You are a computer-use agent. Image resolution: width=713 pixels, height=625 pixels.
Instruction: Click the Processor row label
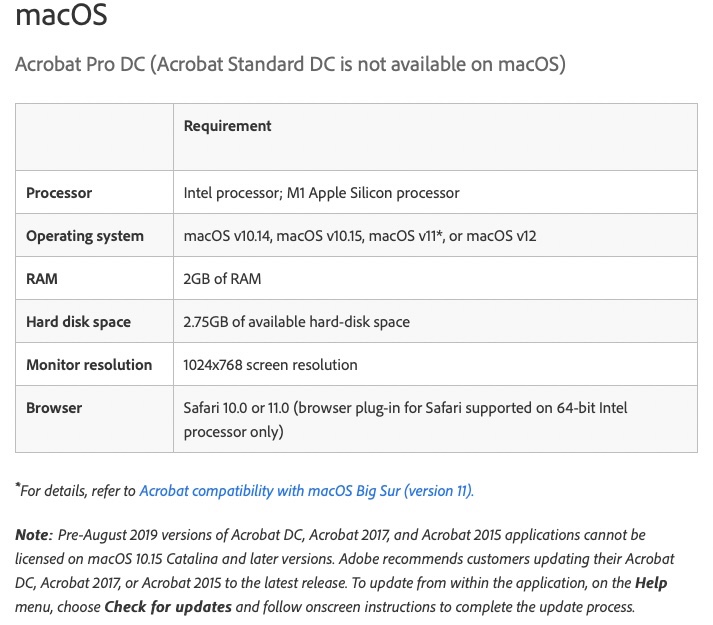(59, 193)
